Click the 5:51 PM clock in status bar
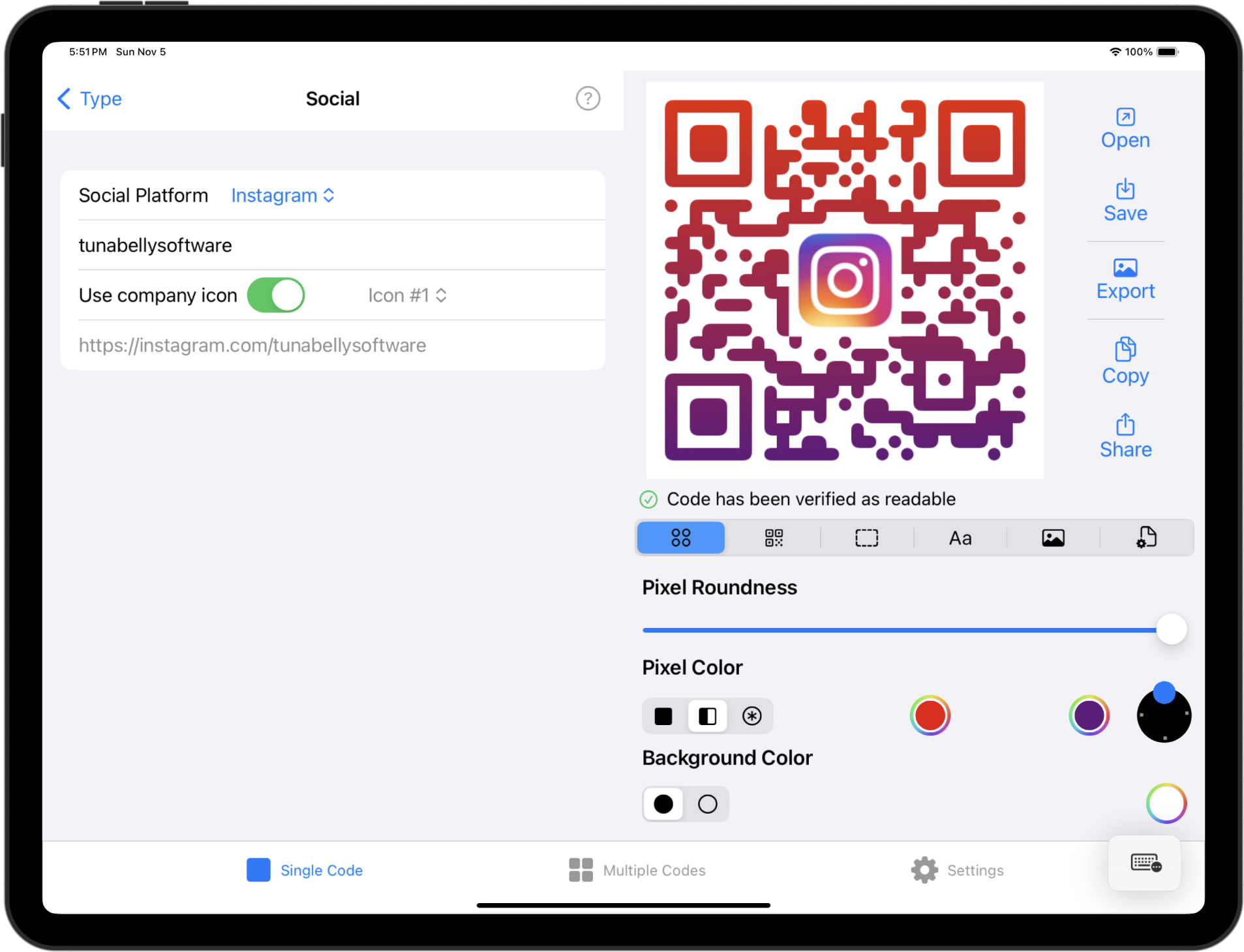1244x952 pixels. (x=88, y=52)
